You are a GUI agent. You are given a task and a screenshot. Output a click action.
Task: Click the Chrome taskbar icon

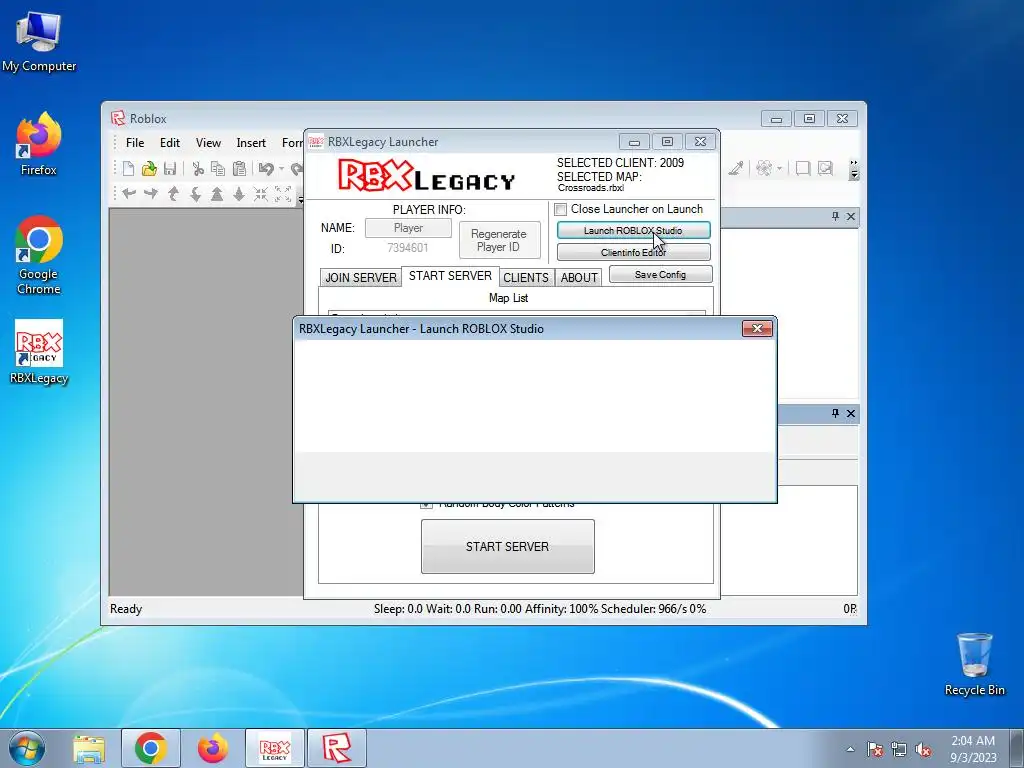[x=151, y=748]
